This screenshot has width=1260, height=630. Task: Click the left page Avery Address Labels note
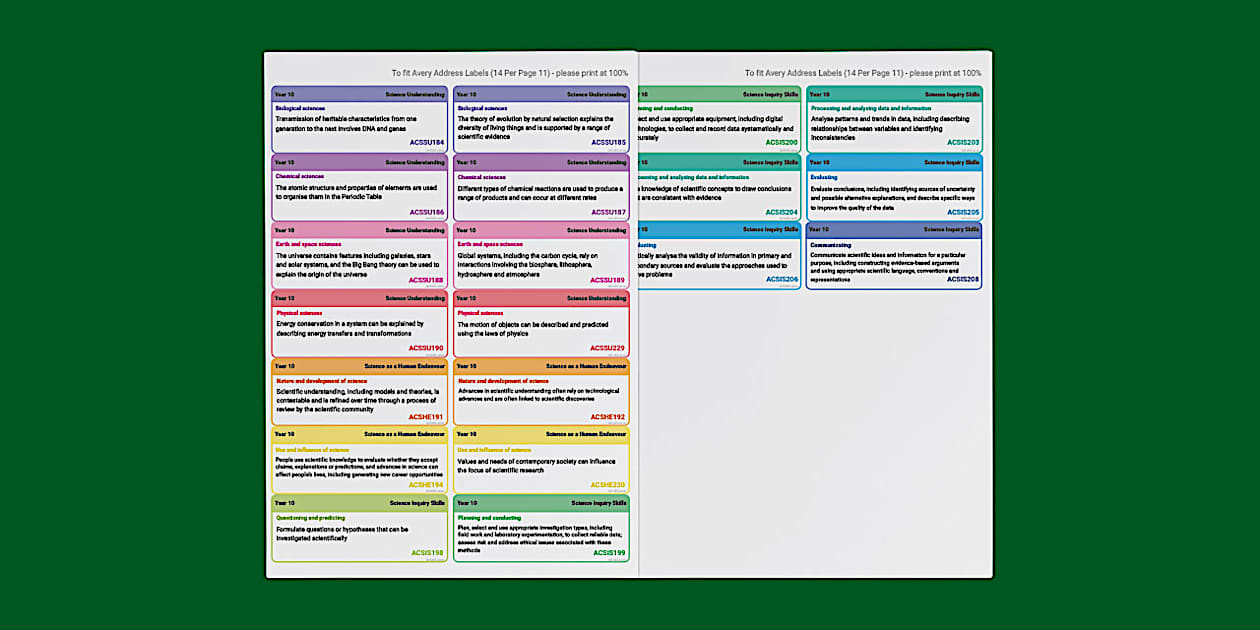(x=510, y=73)
